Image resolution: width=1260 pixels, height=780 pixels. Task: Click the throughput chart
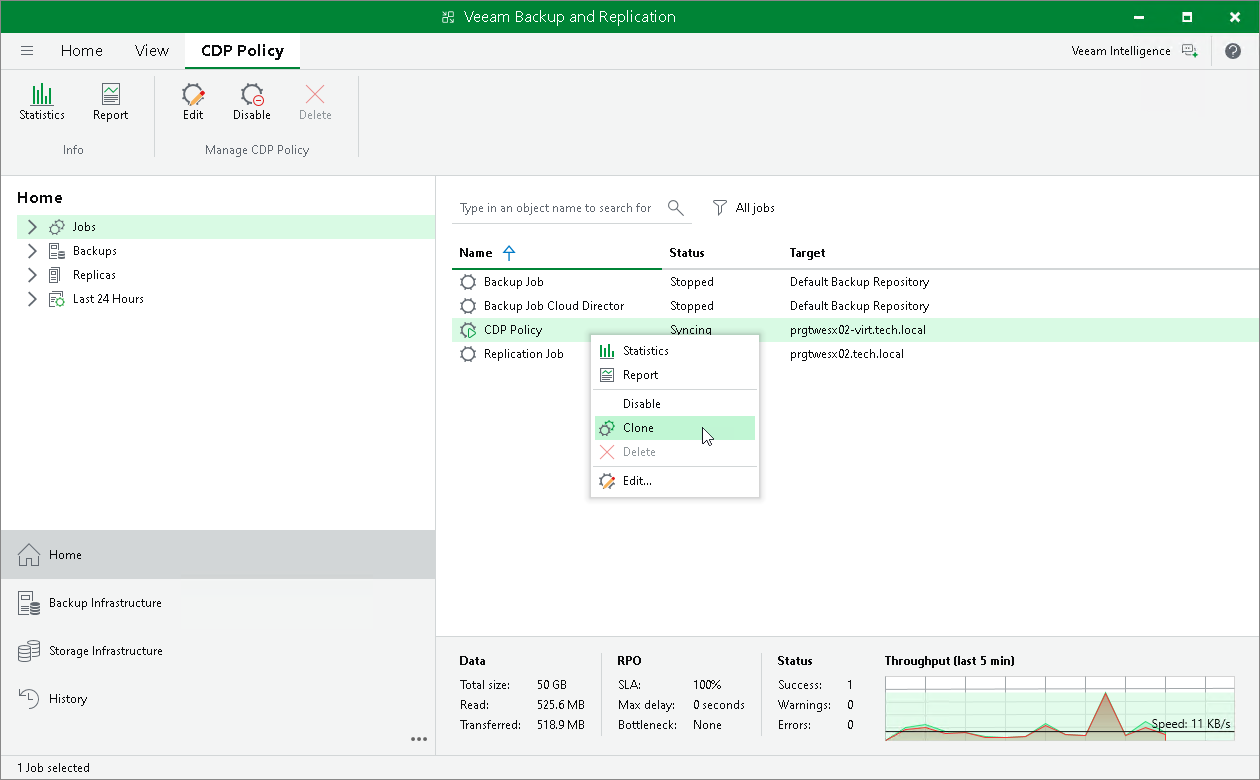(x=1060, y=708)
